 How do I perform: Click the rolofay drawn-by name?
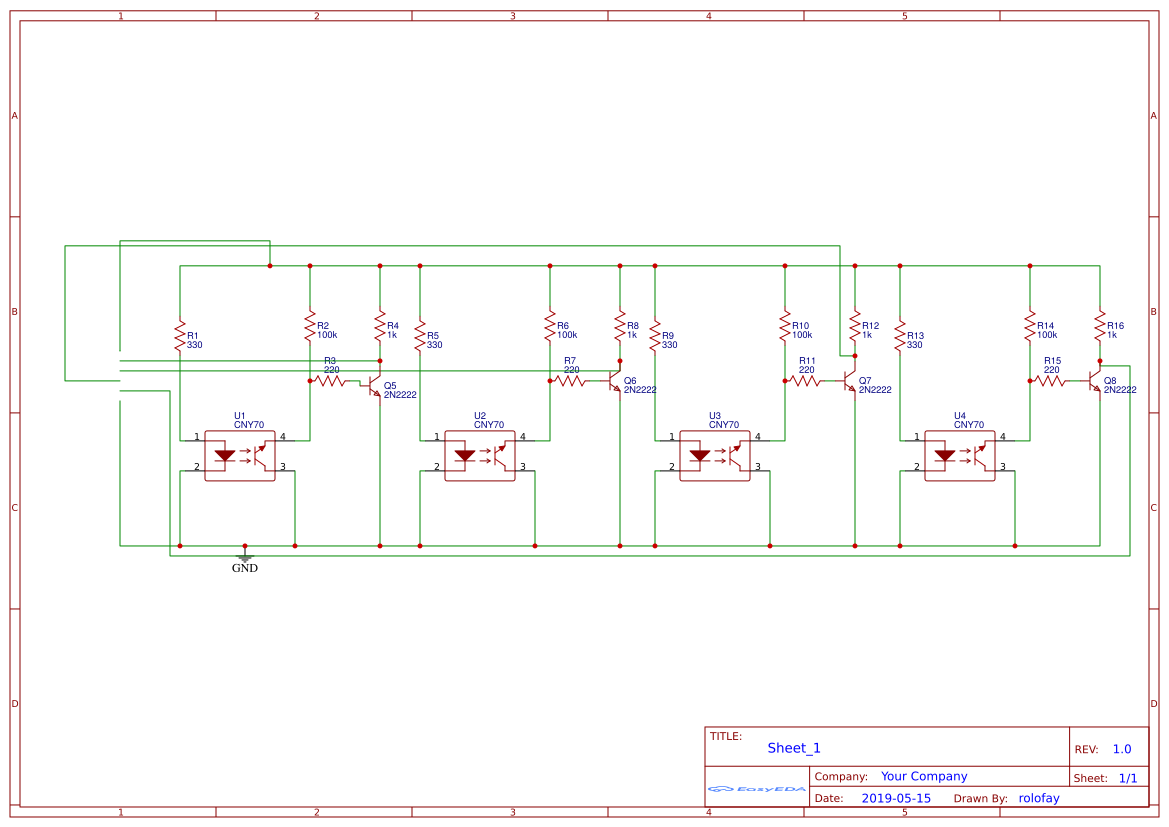(x=1038, y=797)
